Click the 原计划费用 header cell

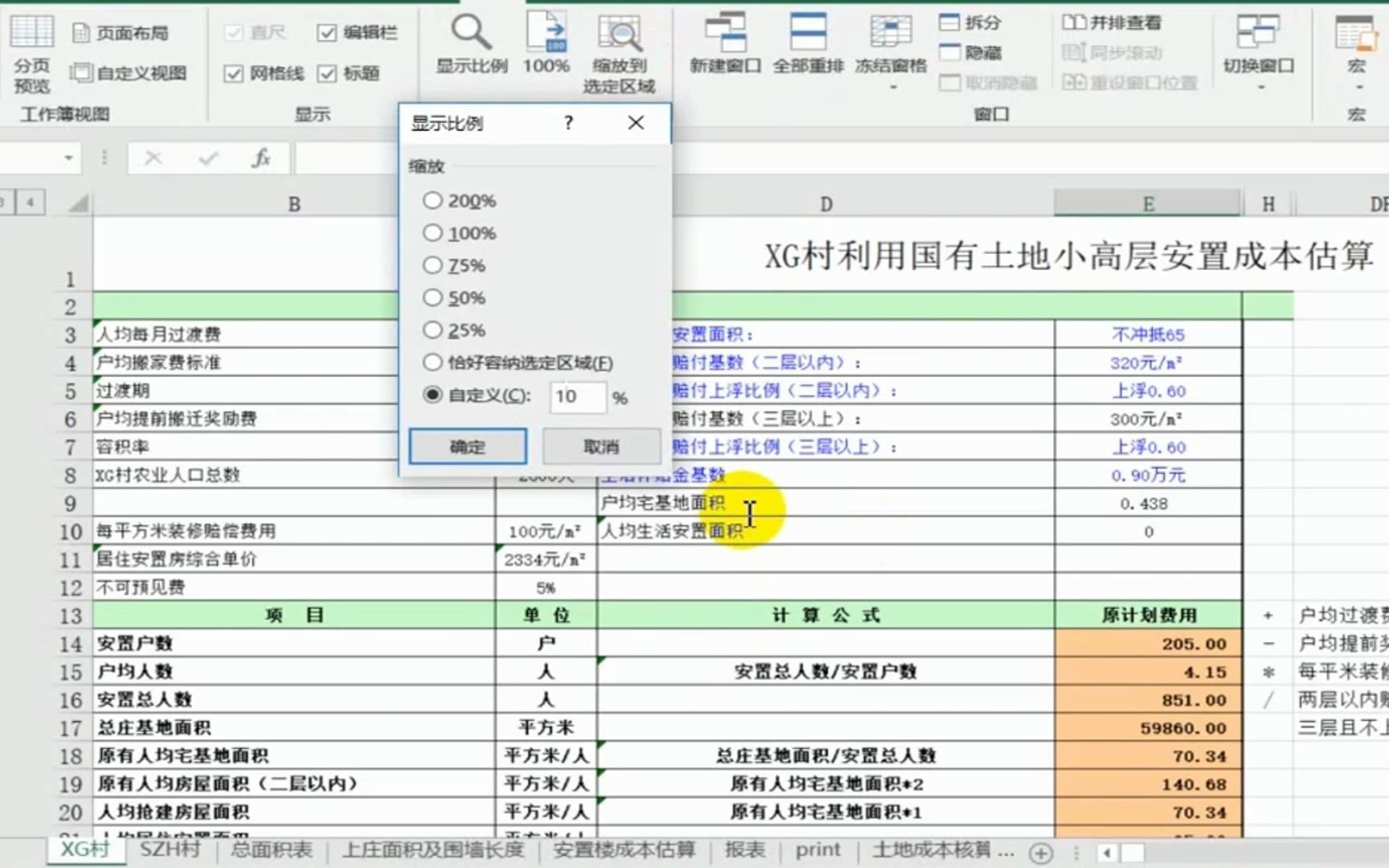(1148, 616)
